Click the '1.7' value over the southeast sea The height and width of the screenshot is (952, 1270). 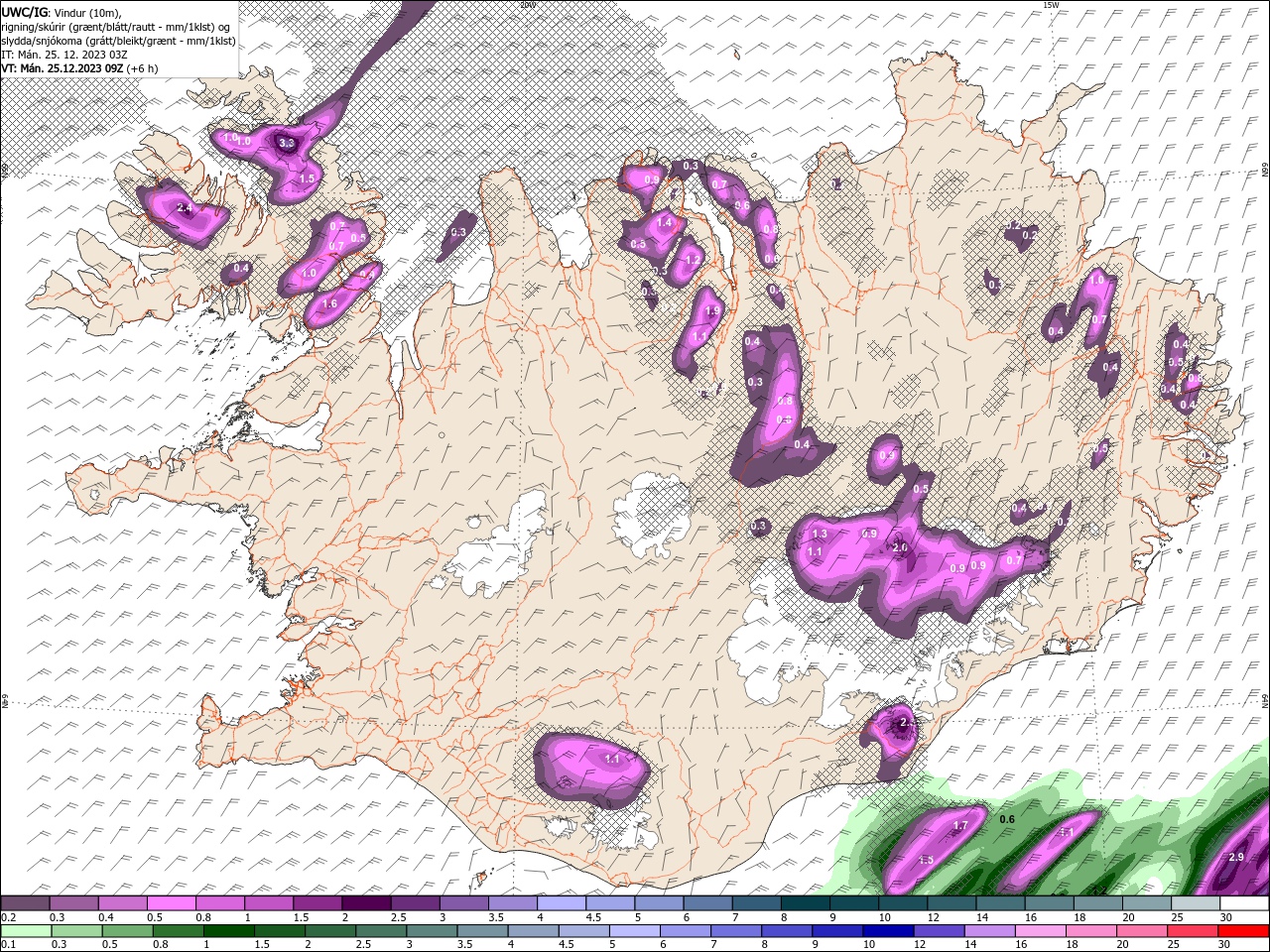click(x=959, y=825)
